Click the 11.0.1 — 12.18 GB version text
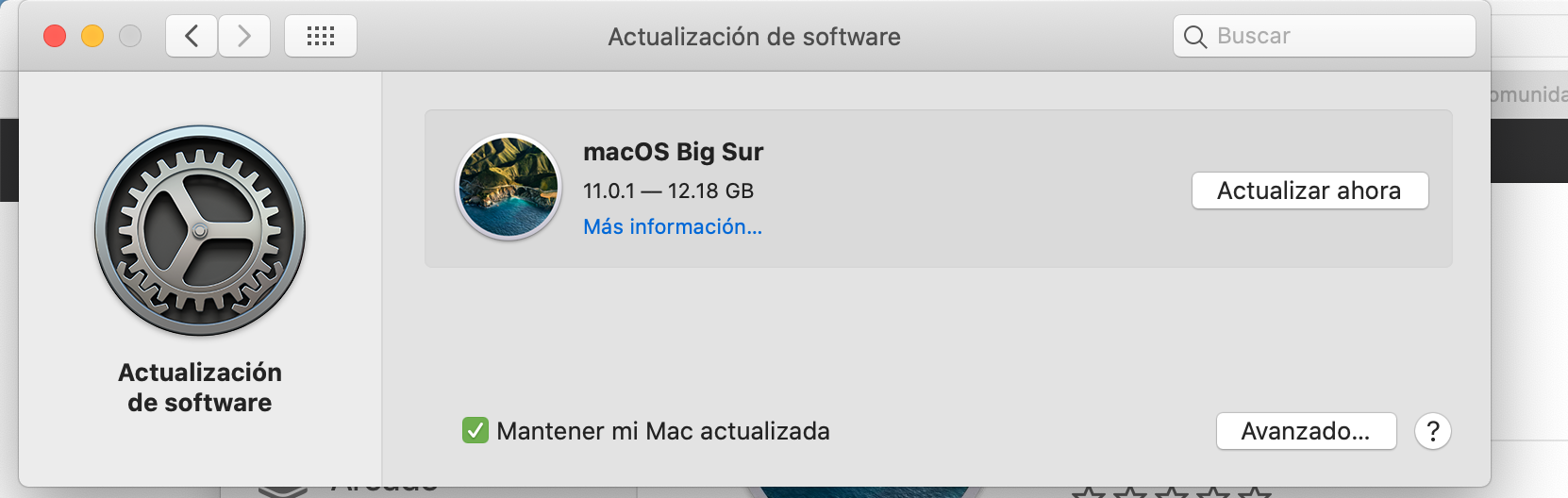This screenshot has height=498, width=1568. (x=668, y=191)
